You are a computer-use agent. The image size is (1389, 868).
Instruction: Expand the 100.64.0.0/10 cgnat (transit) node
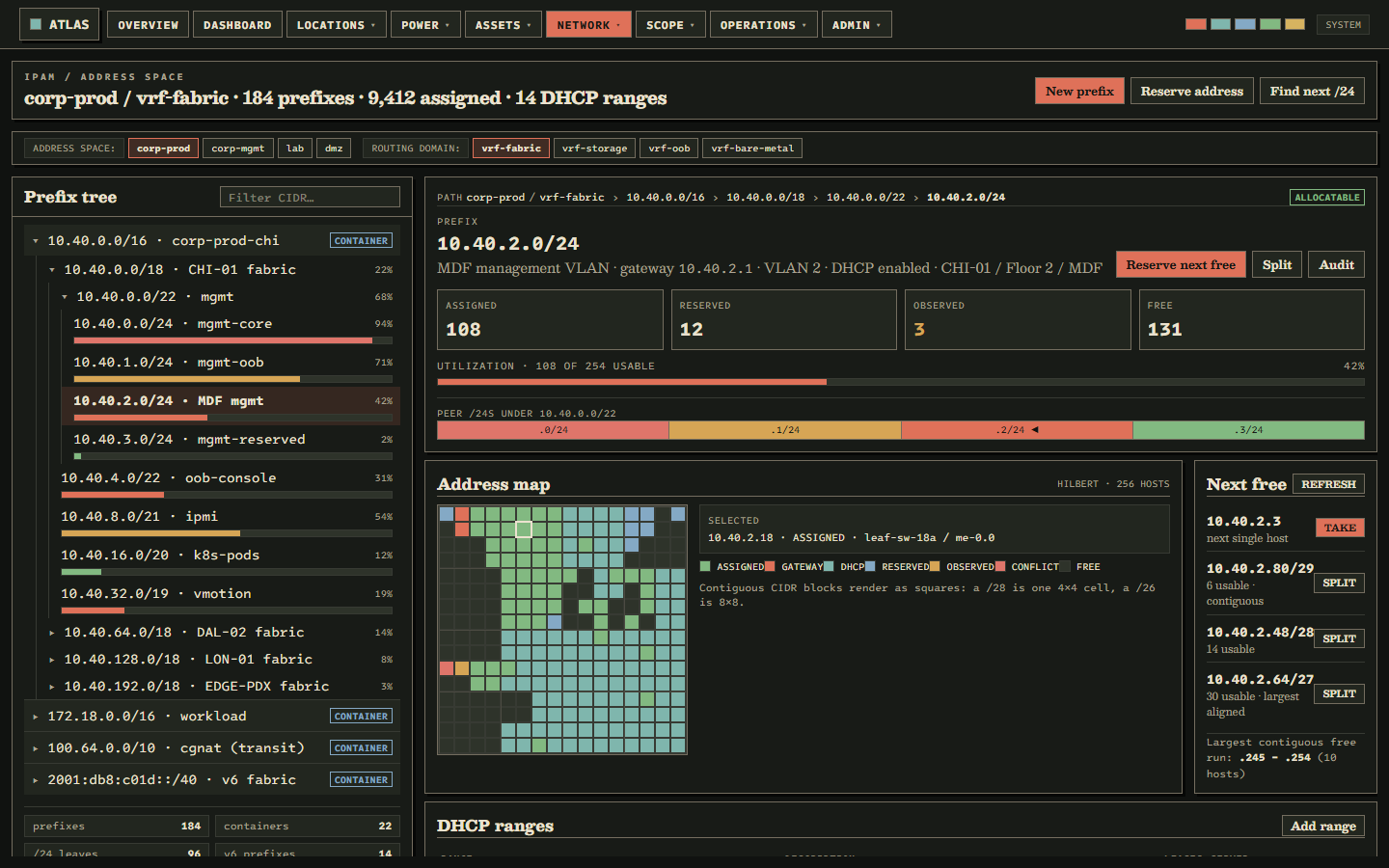[36, 748]
